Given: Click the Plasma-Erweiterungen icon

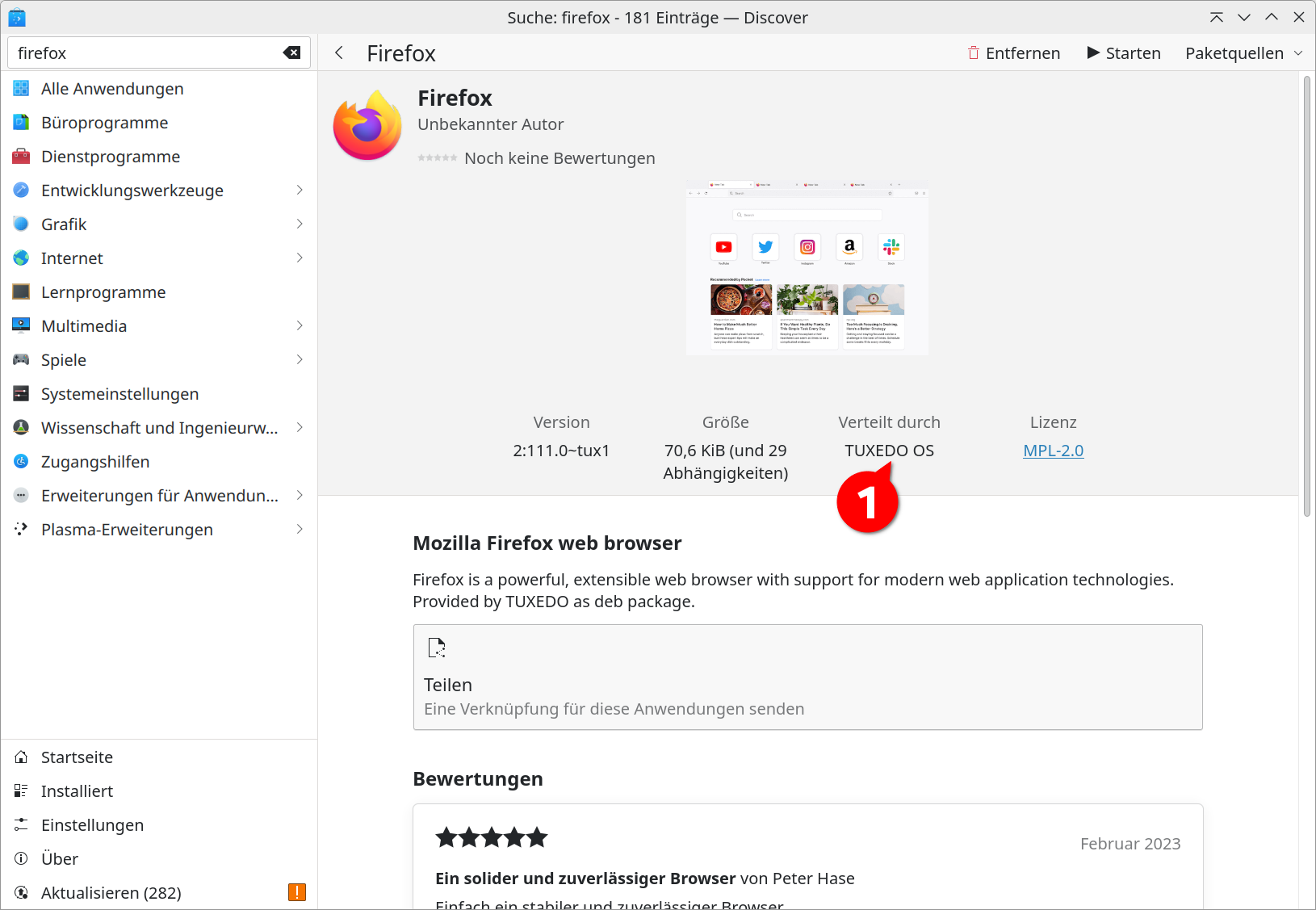Looking at the screenshot, I should [x=21, y=530].
